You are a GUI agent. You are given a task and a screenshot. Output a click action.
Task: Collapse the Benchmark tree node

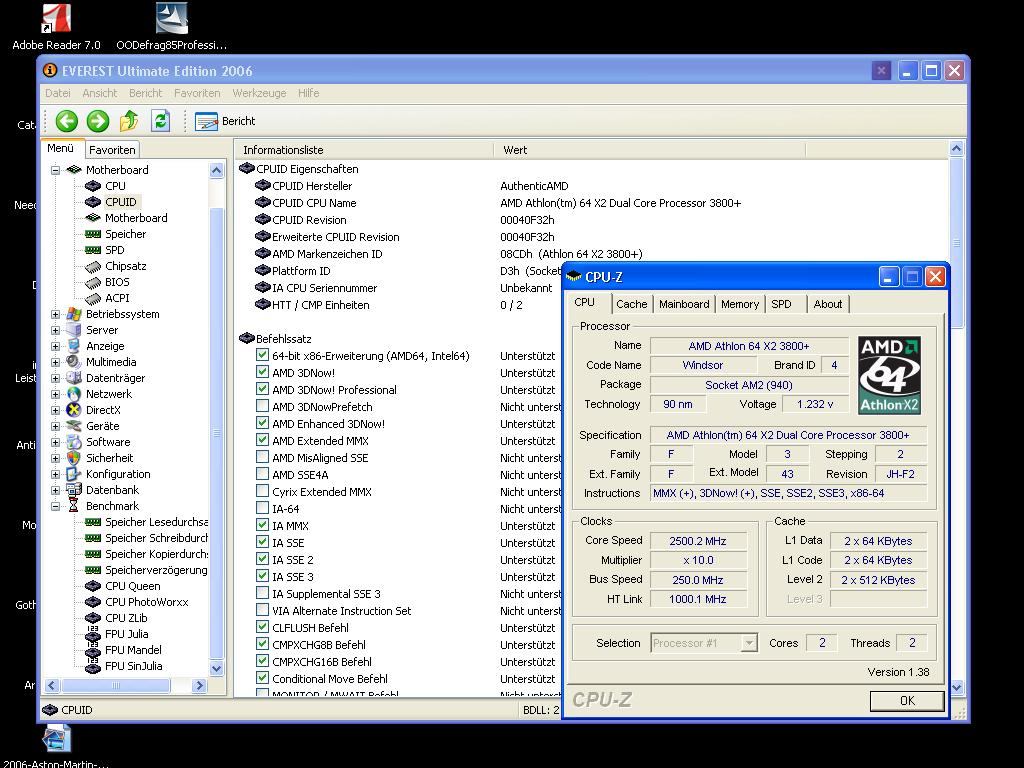(56, 506)
